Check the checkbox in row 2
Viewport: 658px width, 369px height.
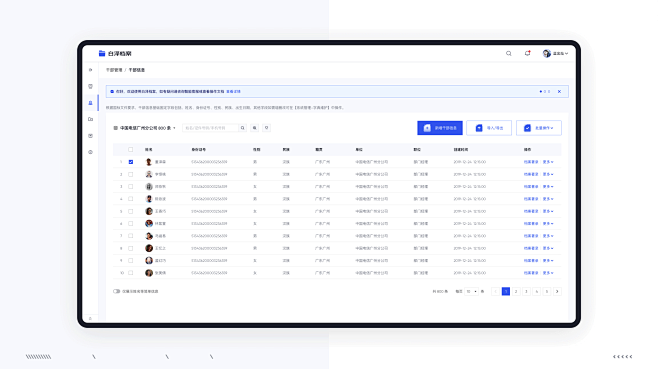(131, 174)
